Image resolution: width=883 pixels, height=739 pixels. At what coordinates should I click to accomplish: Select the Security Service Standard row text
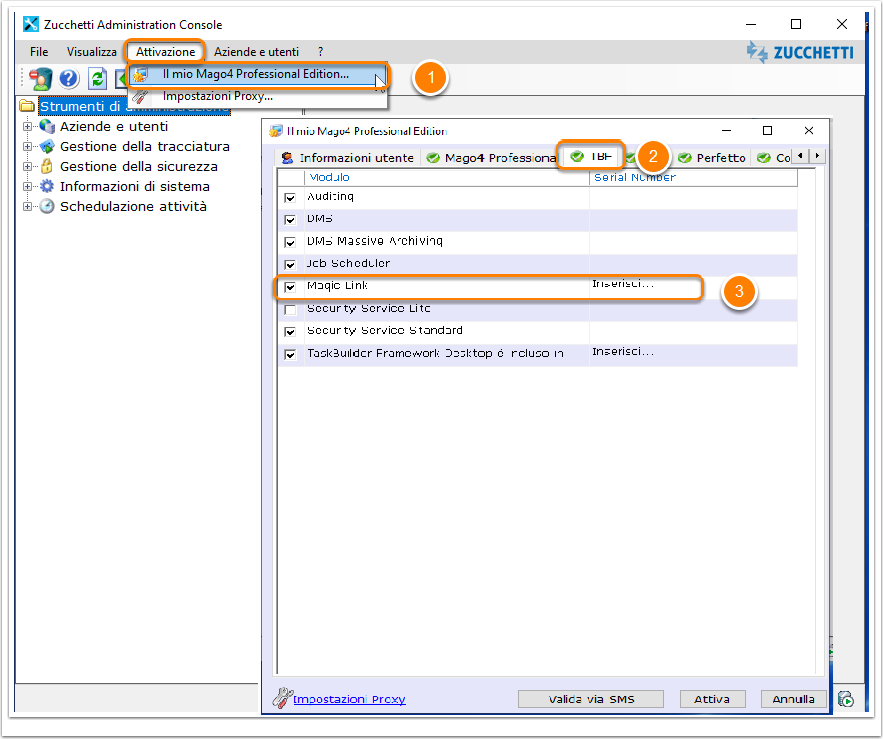click(x=385, y=330)
